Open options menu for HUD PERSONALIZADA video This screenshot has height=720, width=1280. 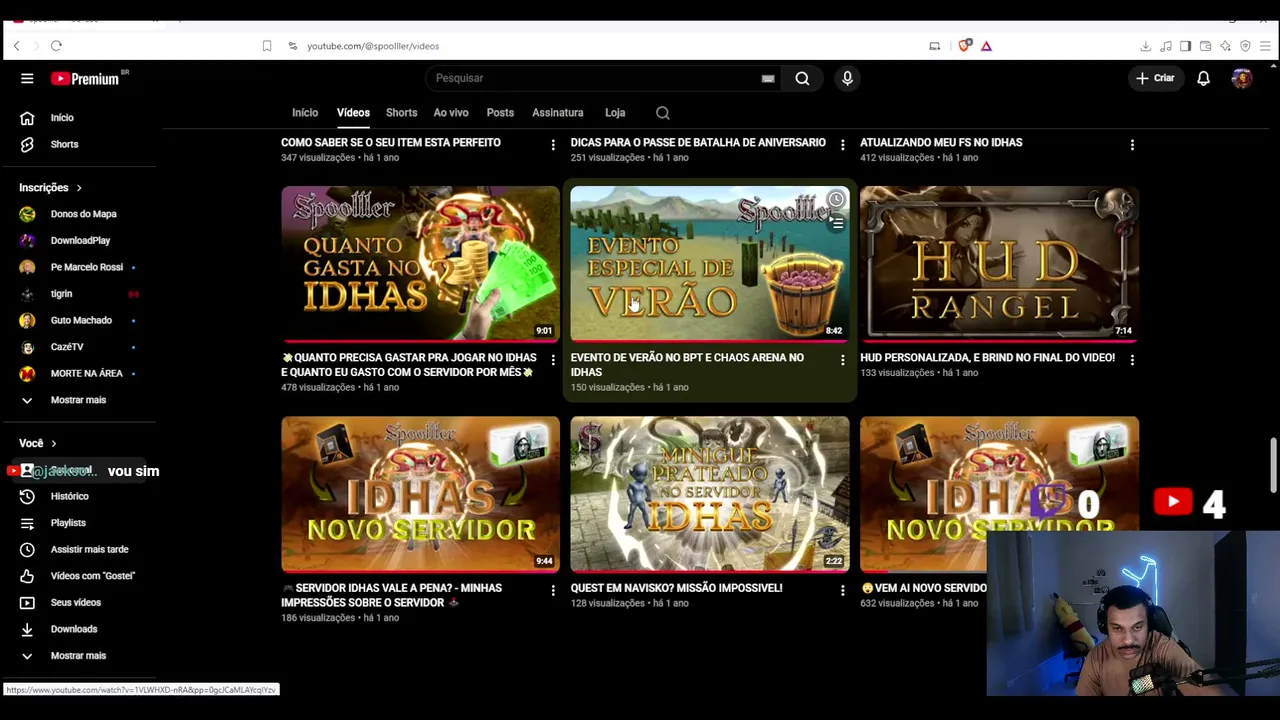point(1132,360)
